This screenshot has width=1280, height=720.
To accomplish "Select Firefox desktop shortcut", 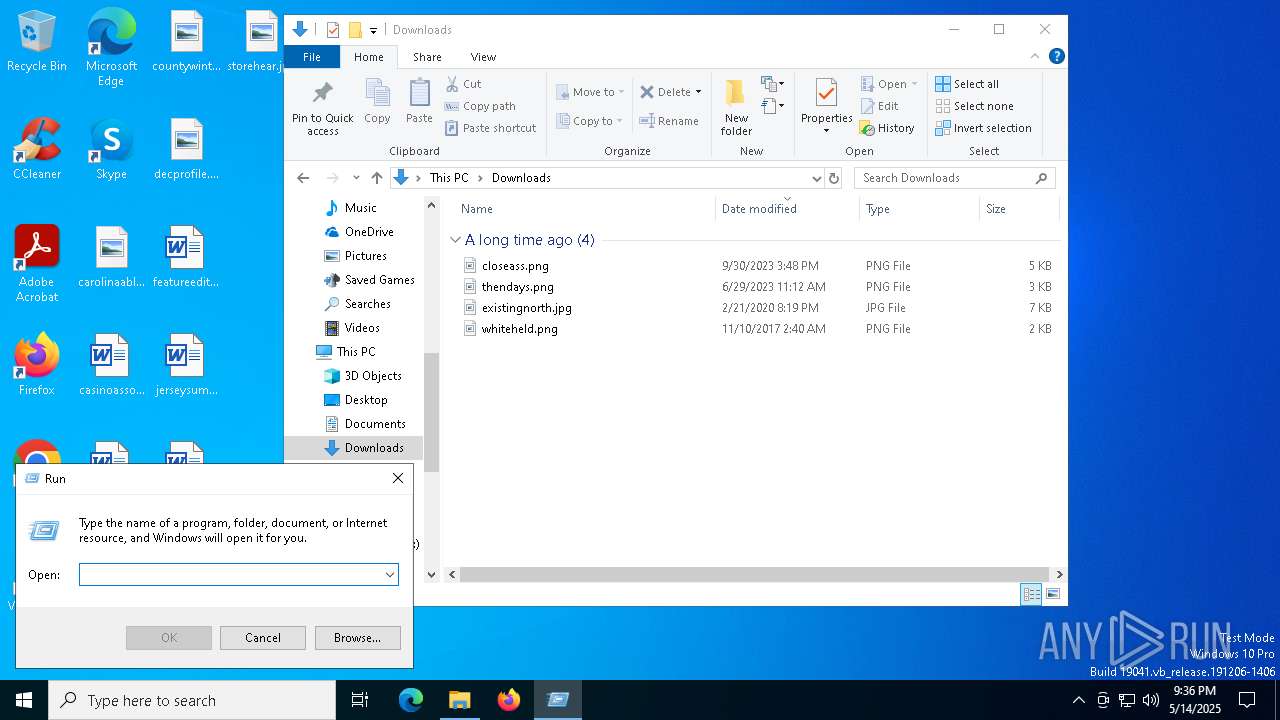I will coord(37,364).
